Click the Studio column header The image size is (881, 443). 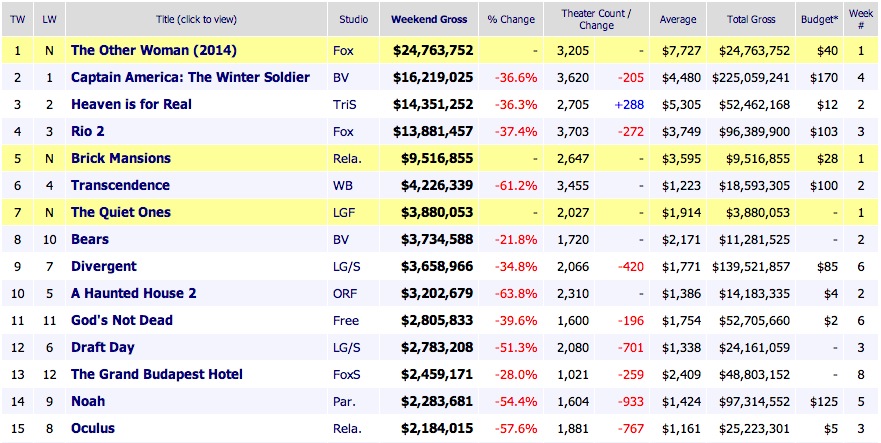tap(352, 20)
